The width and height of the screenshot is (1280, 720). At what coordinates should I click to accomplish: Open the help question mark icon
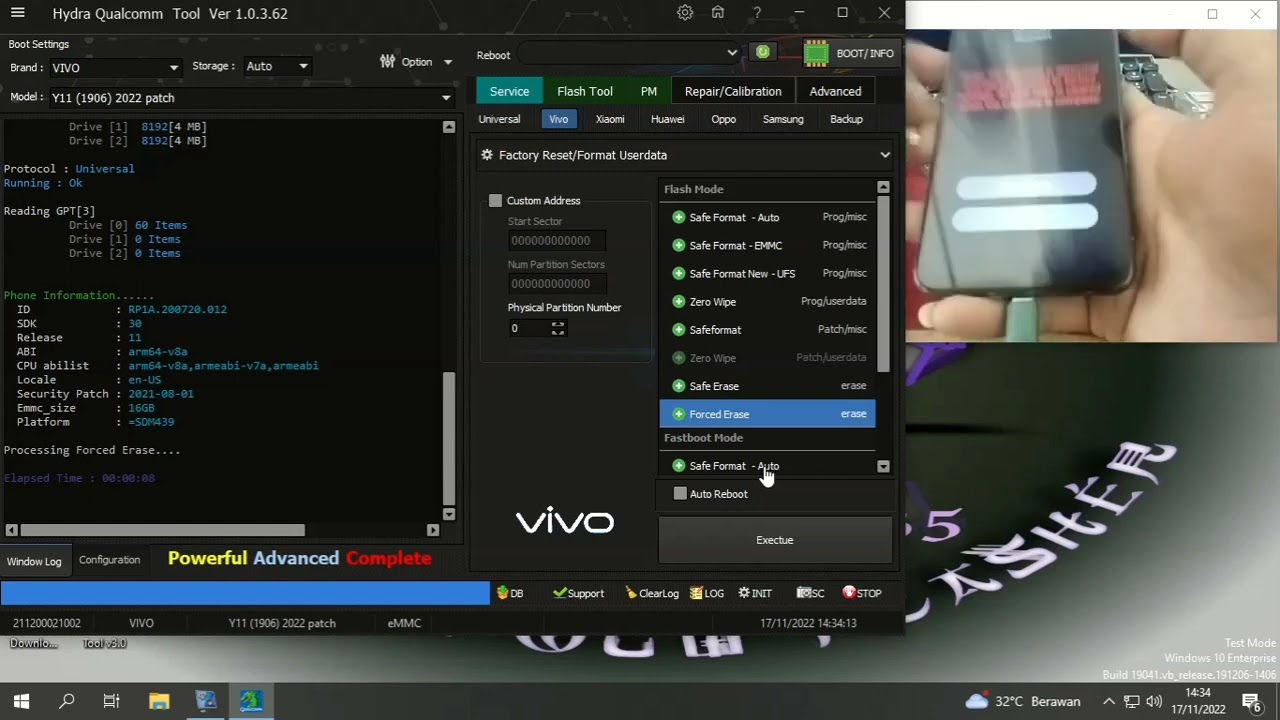click(757, 13)
